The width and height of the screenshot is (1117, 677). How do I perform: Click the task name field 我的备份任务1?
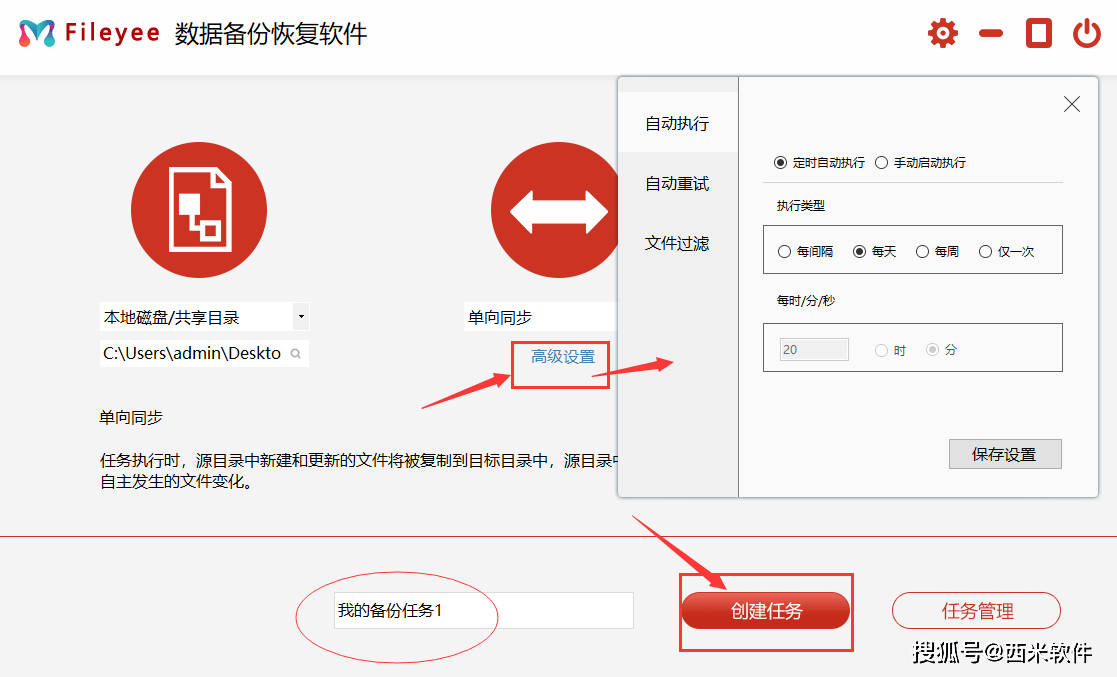coord(484,611)
